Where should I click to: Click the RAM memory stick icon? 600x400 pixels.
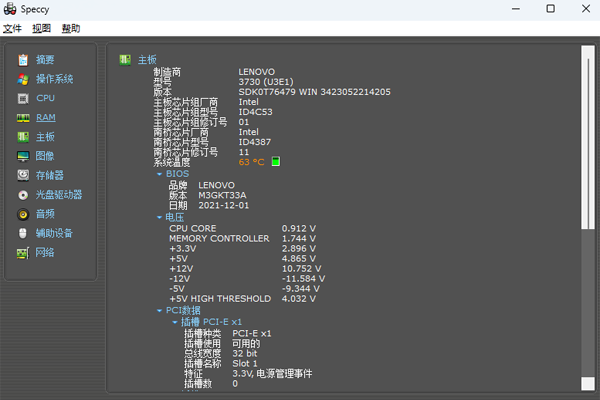tap(23, 118)
